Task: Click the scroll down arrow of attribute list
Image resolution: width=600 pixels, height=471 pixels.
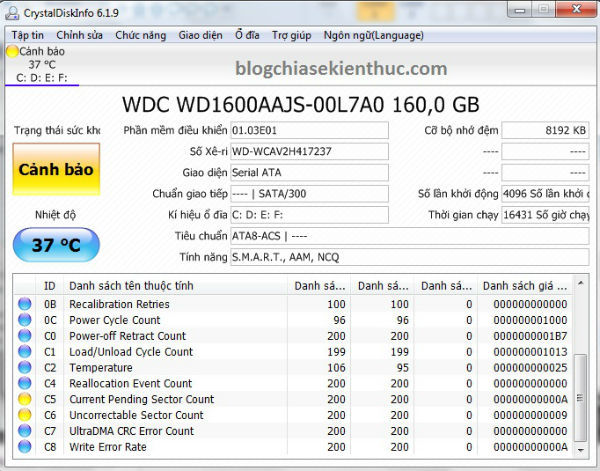Action: point(580,450)
